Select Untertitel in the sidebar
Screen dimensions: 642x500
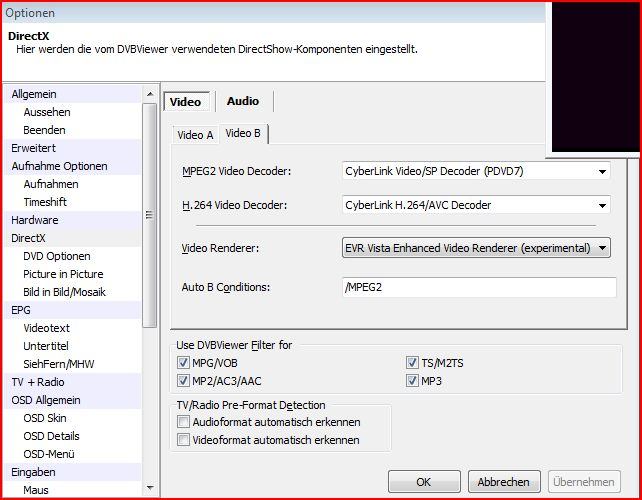point(73,346)
